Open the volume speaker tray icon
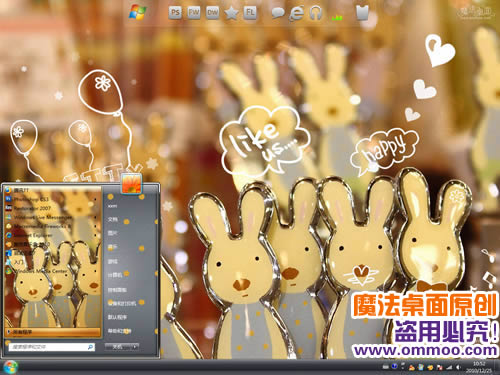 click(458, 367)
